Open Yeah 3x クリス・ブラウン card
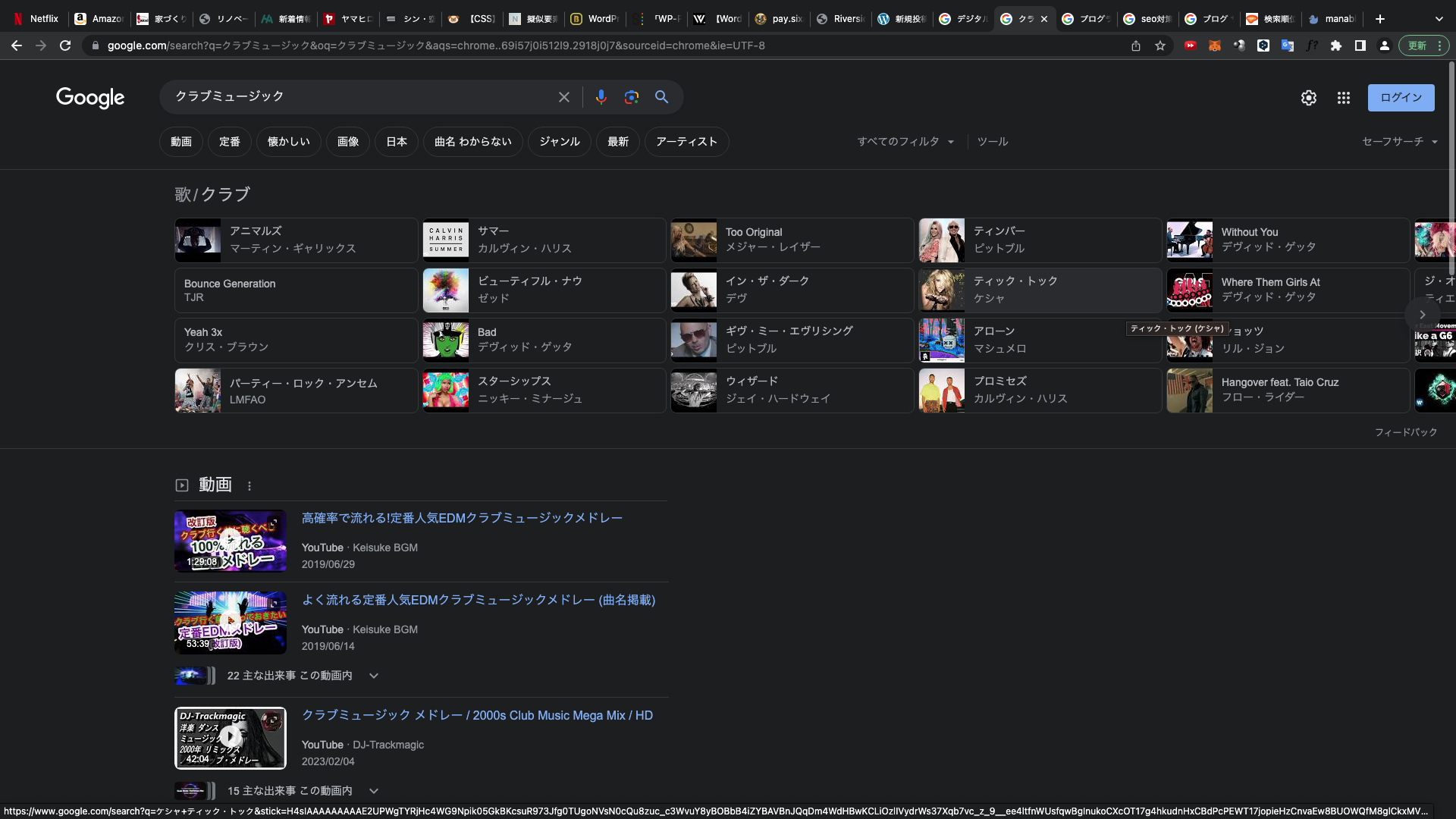Image resolution: width=1456 pixels, height=819 pixels. pos(297,340)
